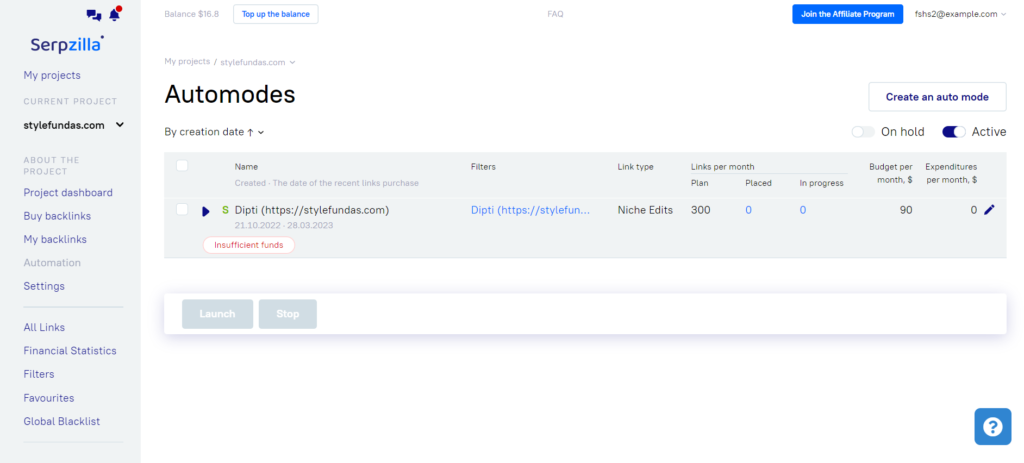Click the Balance $16.8 text
Screen dimensions: 1024x463
click(191, 14)
